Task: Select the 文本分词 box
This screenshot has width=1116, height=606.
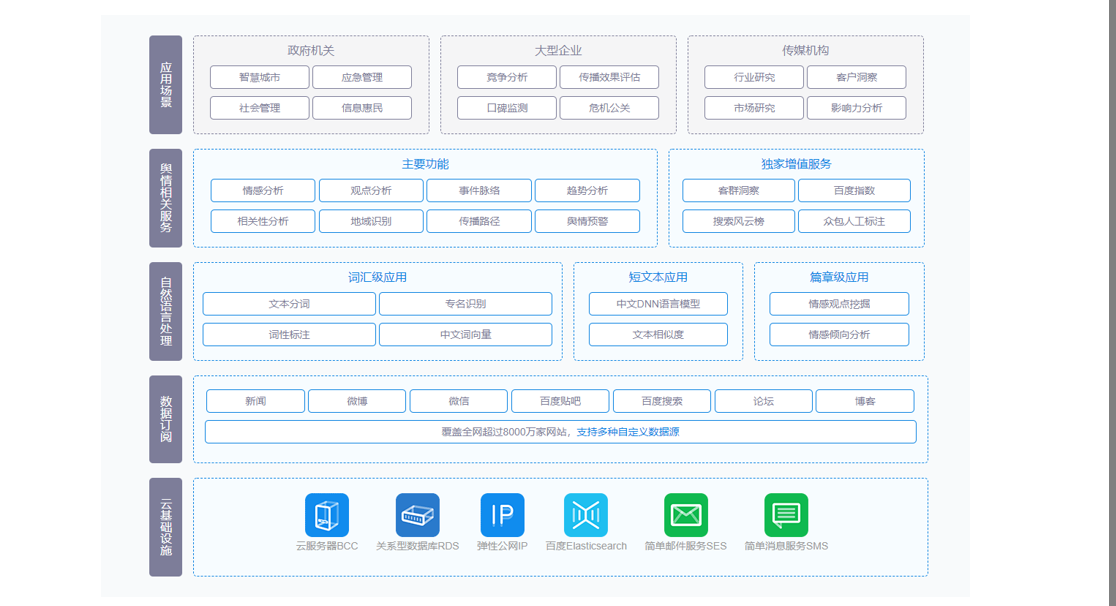Action: [289, 303]
